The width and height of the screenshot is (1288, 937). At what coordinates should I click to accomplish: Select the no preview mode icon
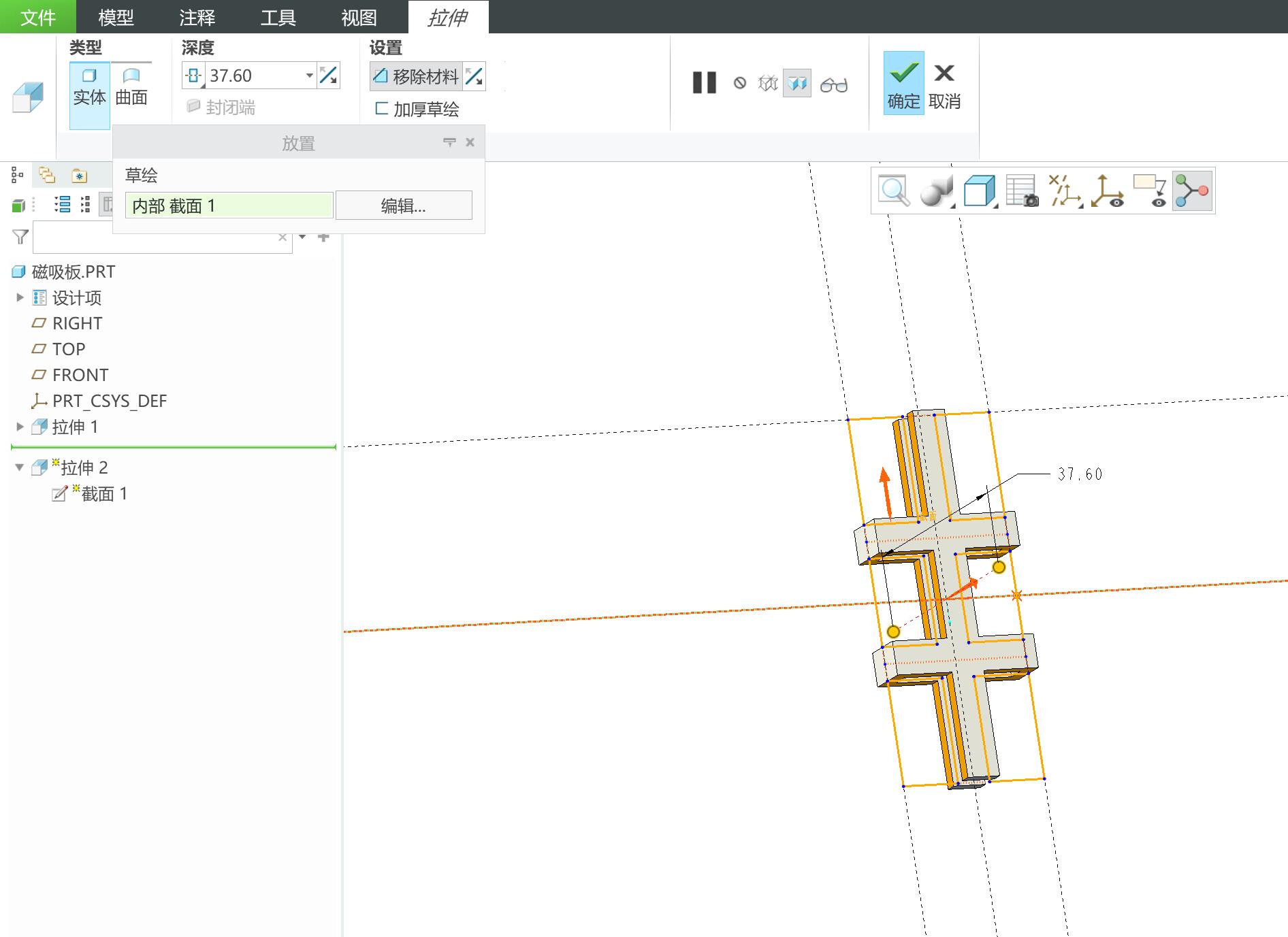tap(740, 83)
